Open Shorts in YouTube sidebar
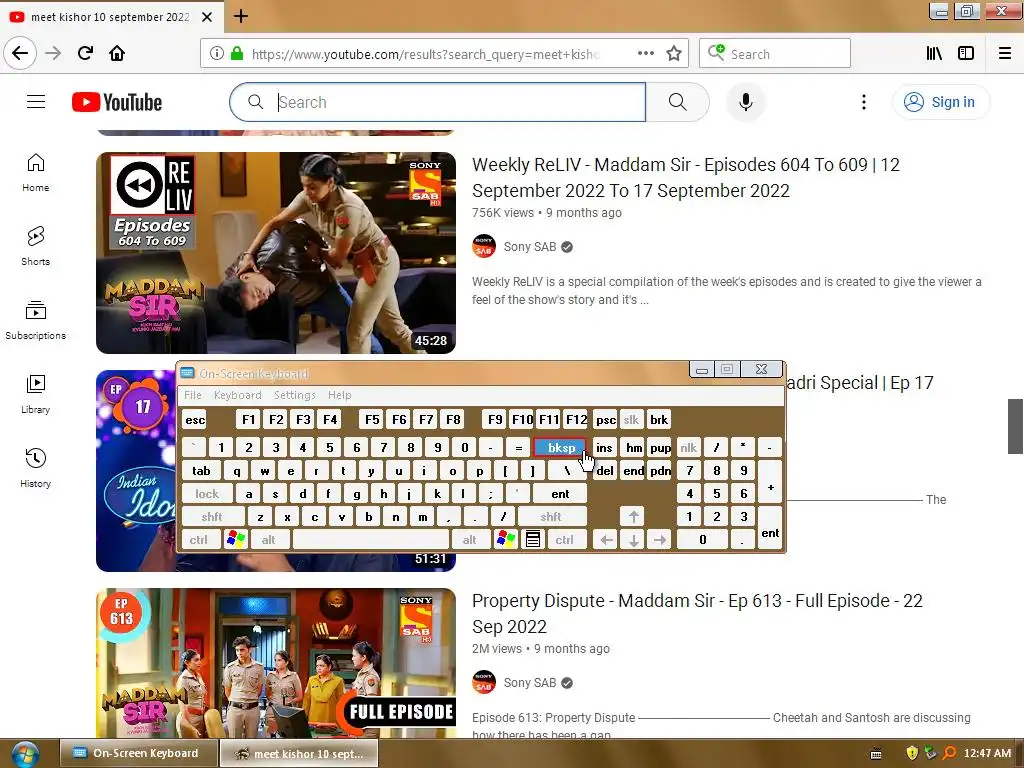This screenshot has width=1024, height=768. click(x=35, y=246)
